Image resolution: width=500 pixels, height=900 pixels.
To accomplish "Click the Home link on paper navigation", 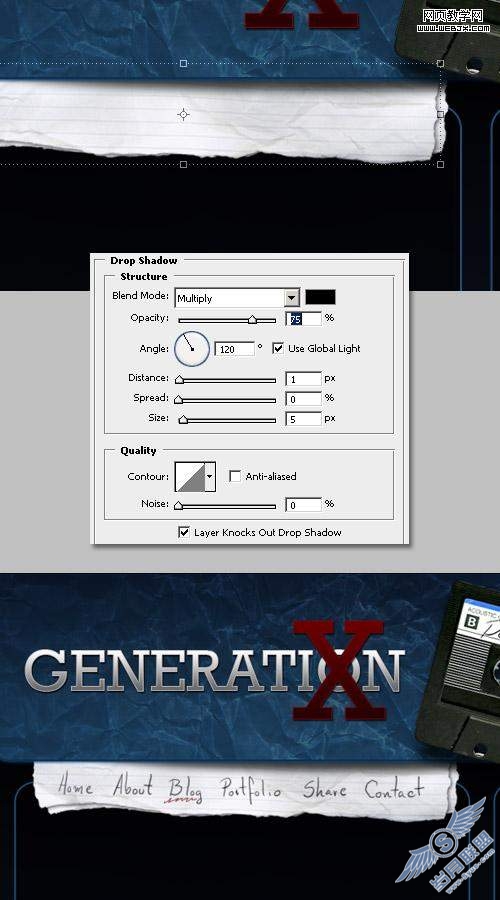I will pyautogui.click(x=75, y=785).
